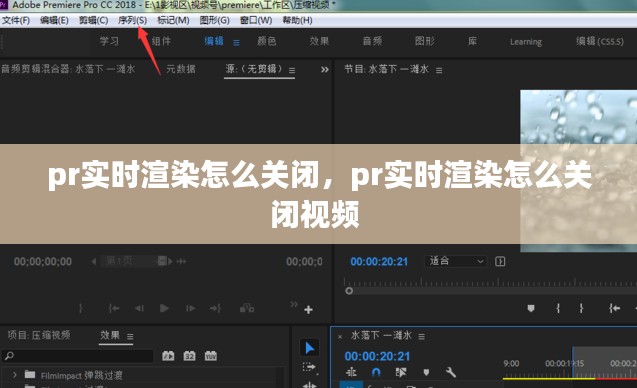Go to previous page arrow in source monitor
Viewport: 637px width, 388px height.
tap(94, 261)
